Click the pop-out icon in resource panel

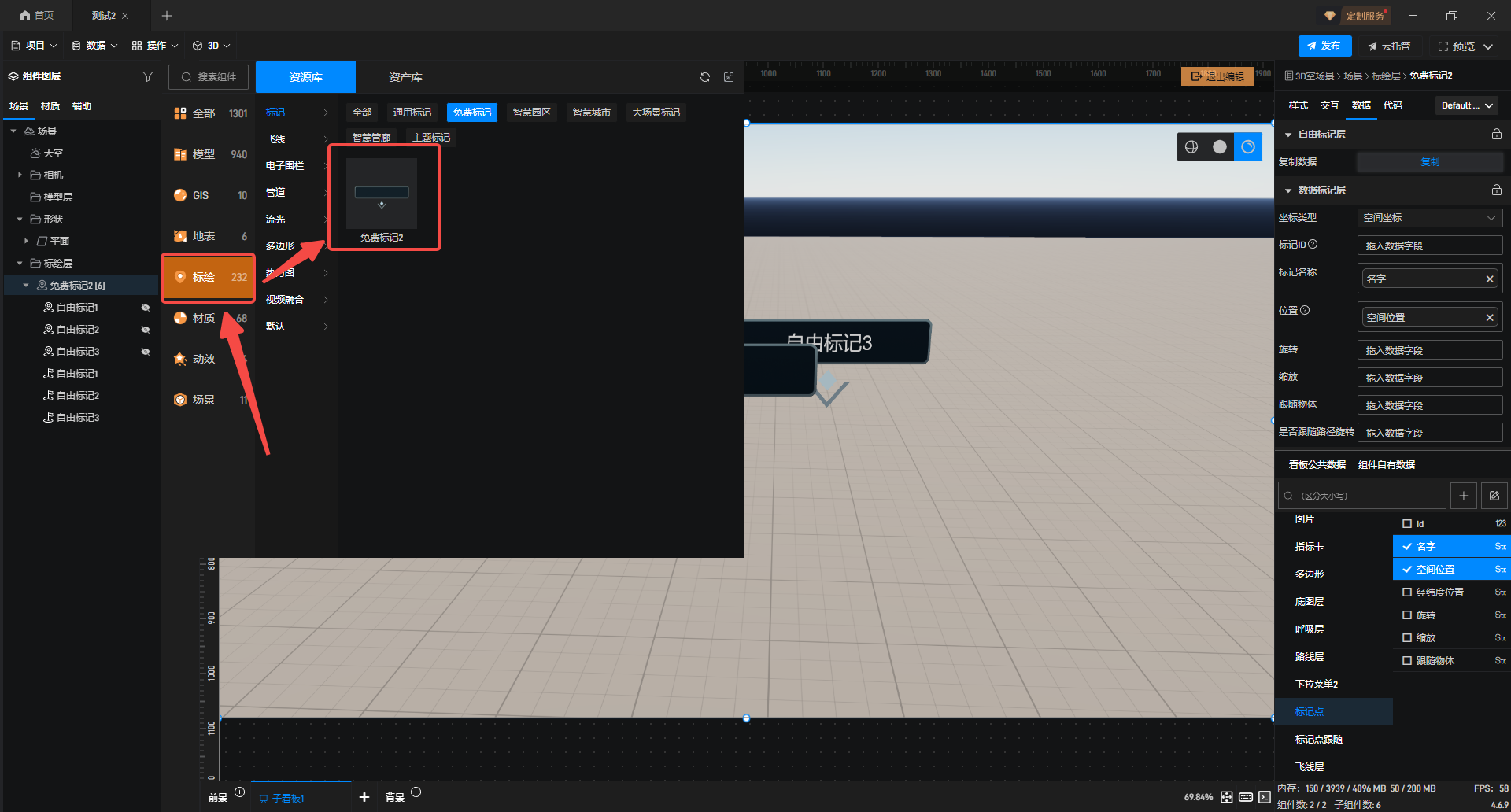click(729, 77)
